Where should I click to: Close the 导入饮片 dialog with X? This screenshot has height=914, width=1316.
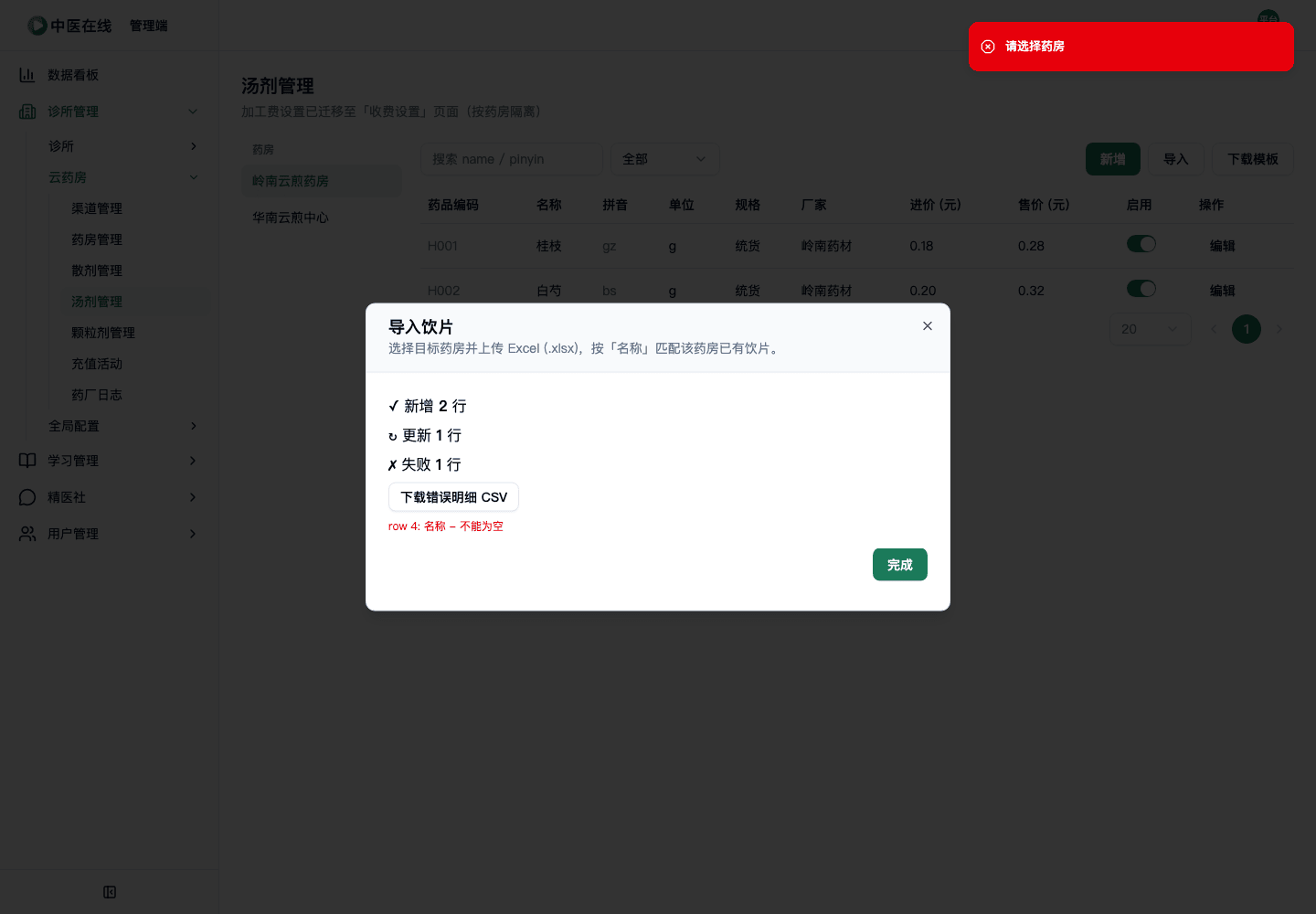coord(928,326)
